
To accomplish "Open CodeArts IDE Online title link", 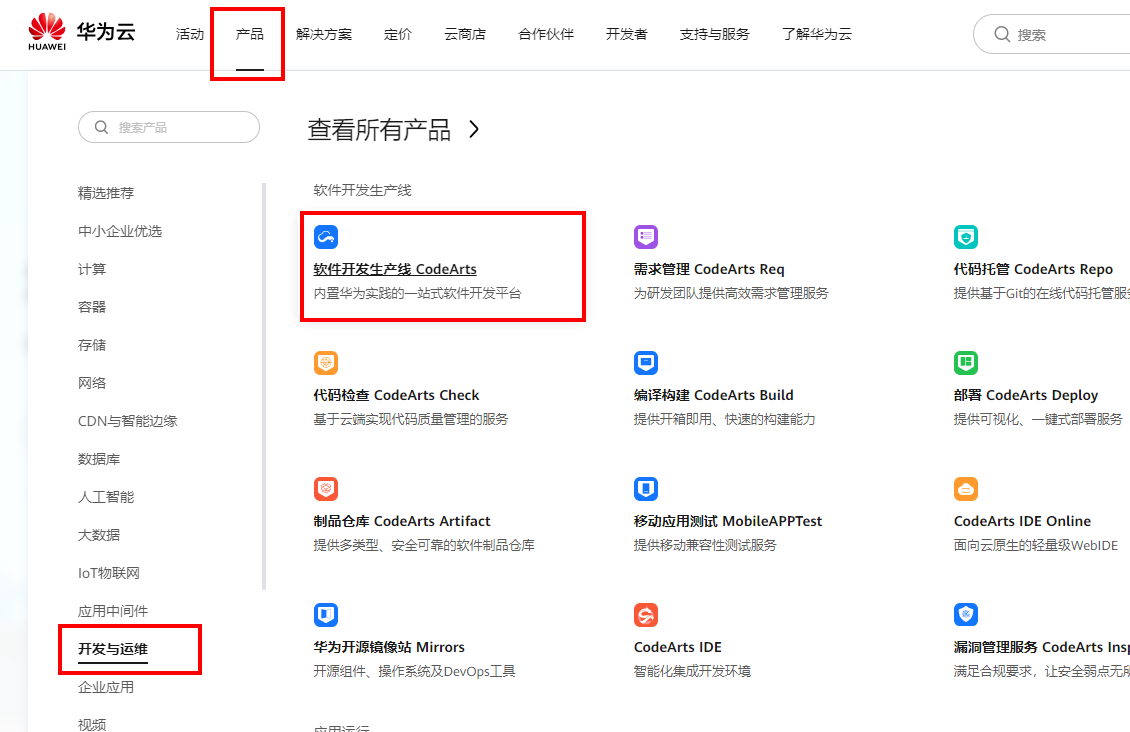I will coord(1022,522).
